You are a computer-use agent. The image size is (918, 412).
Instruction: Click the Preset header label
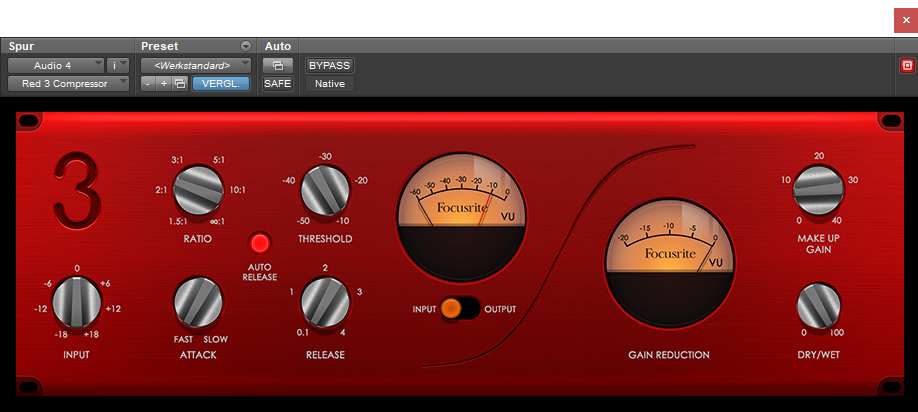point(160,46)
